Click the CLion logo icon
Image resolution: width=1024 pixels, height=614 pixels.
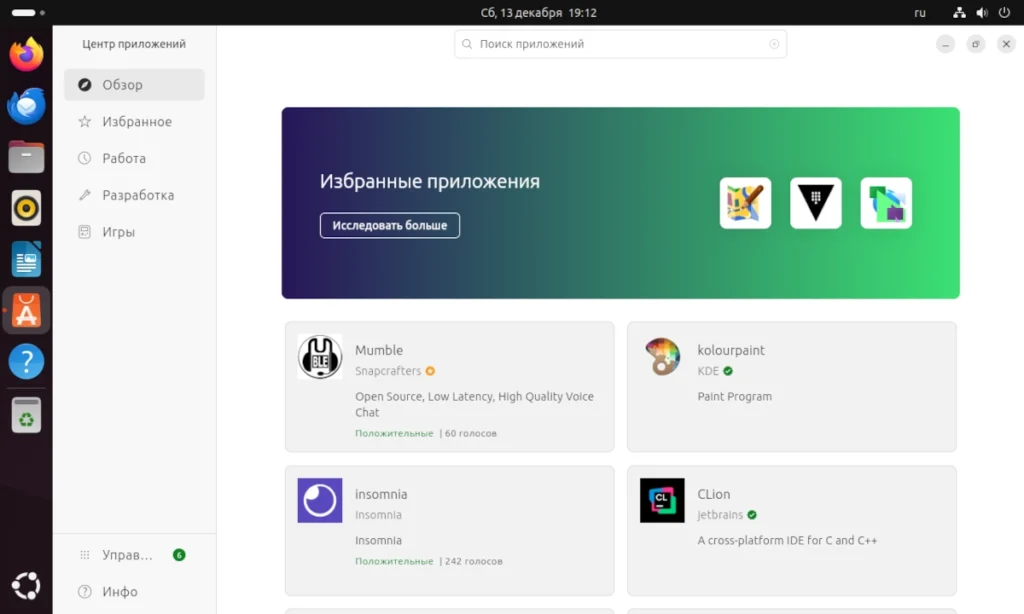coord(662,500)
